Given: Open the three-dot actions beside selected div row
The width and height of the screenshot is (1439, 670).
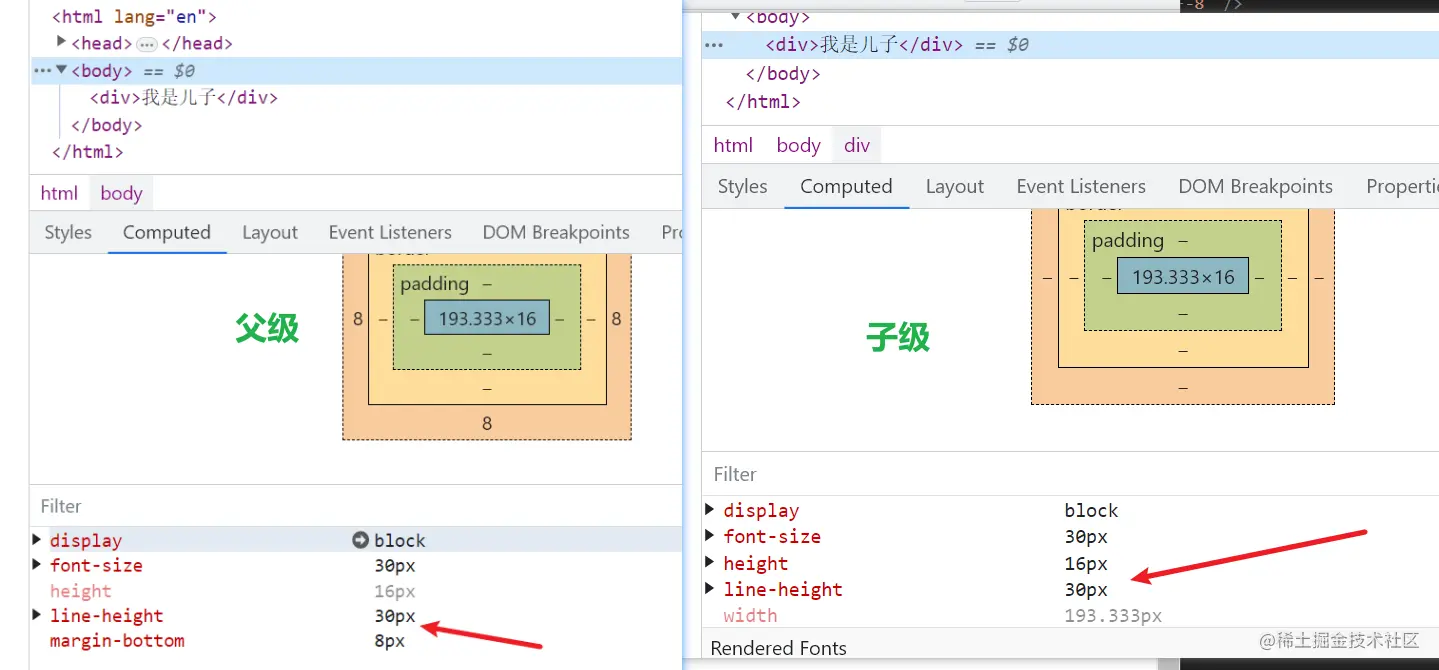Looking at the screenshot, I should (713, 45).
